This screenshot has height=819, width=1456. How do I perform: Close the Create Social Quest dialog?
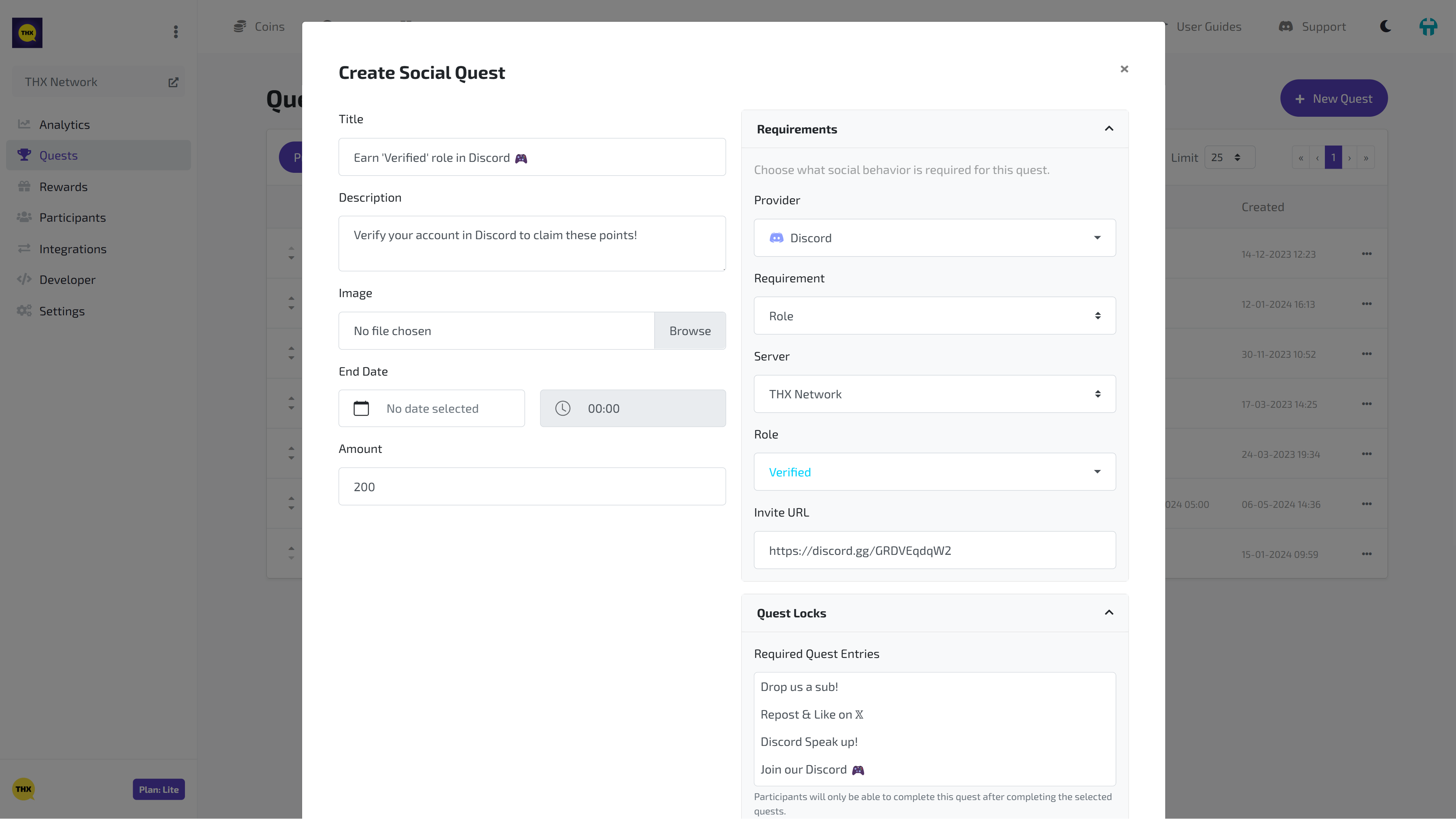pyautogui.click(x=1124, y=69)
